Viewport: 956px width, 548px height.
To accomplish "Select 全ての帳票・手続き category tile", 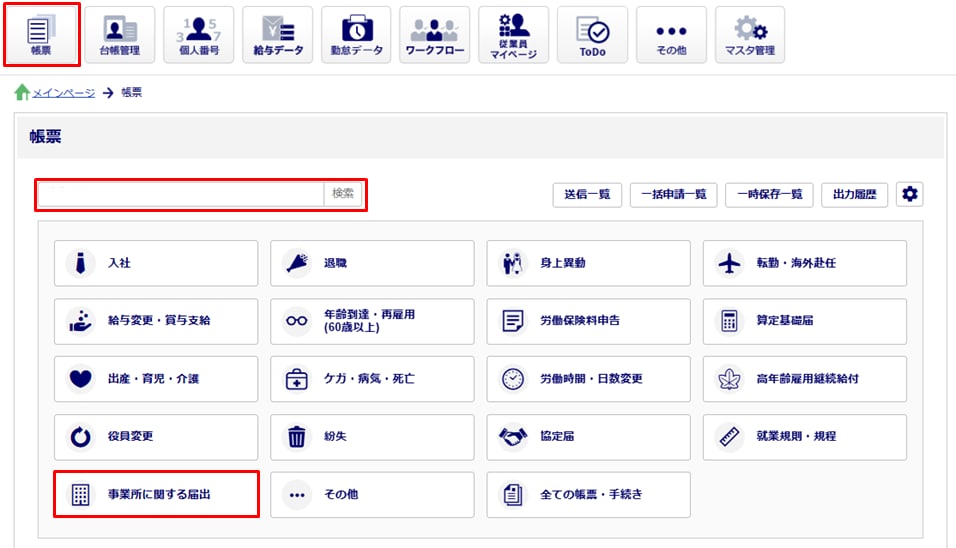I will 588,494.
